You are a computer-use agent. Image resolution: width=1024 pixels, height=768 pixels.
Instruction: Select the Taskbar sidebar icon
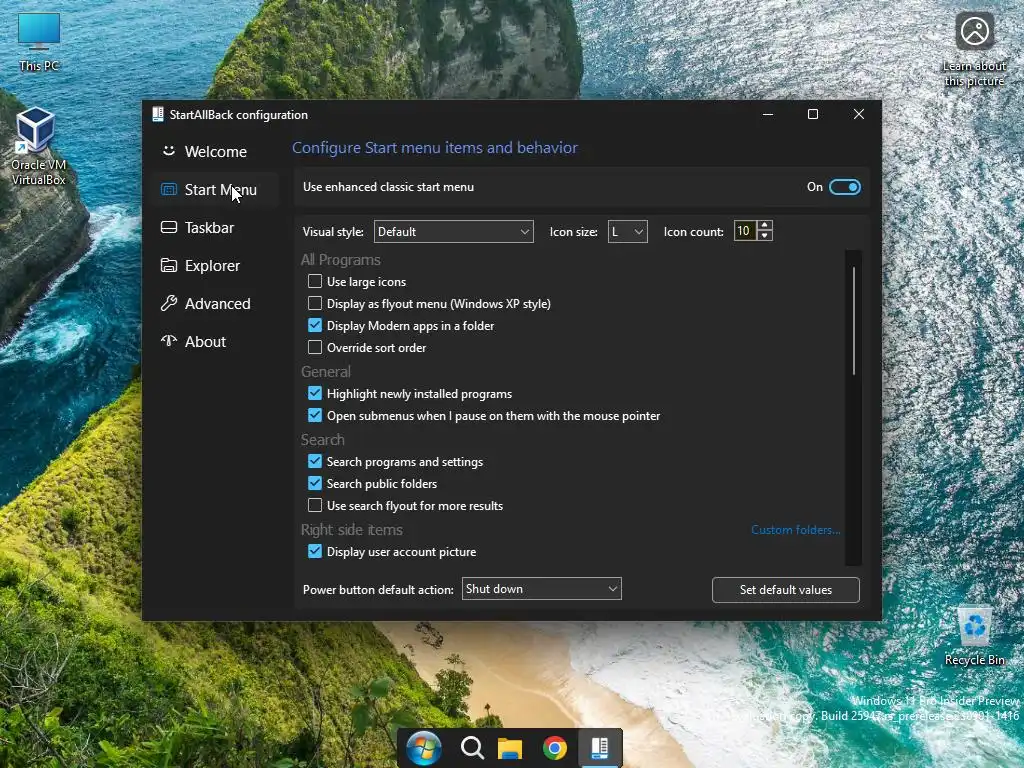(x=168, y=227)
